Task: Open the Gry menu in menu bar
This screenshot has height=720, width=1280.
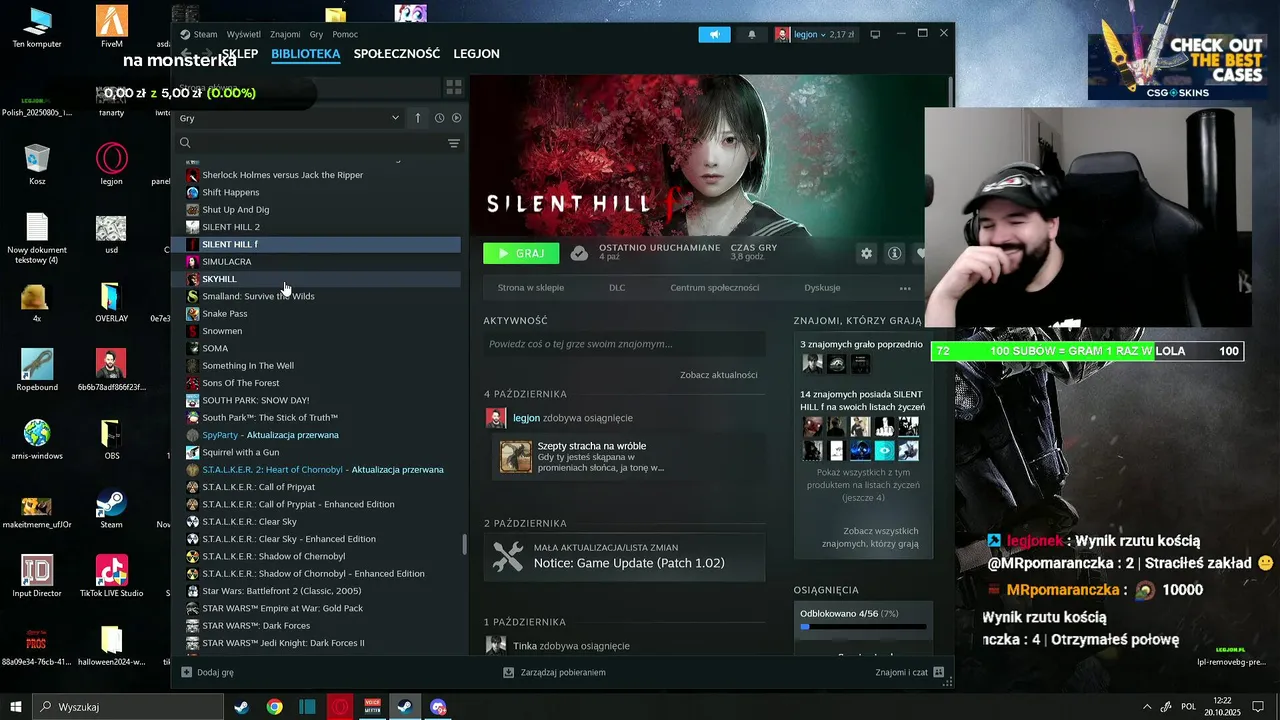Action: (x=316, y=34)
